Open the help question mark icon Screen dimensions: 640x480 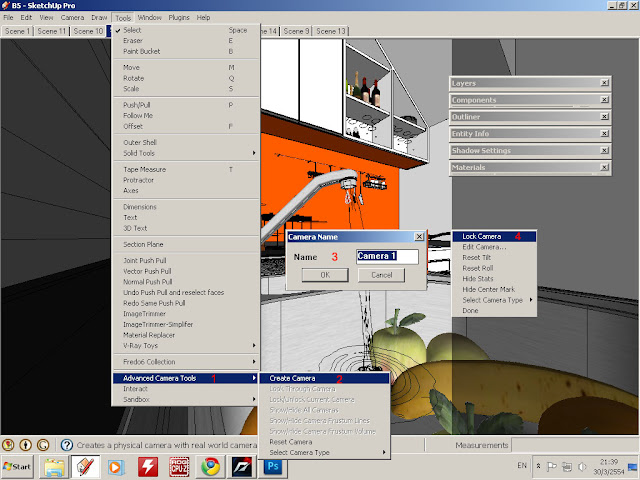[67, 445]
